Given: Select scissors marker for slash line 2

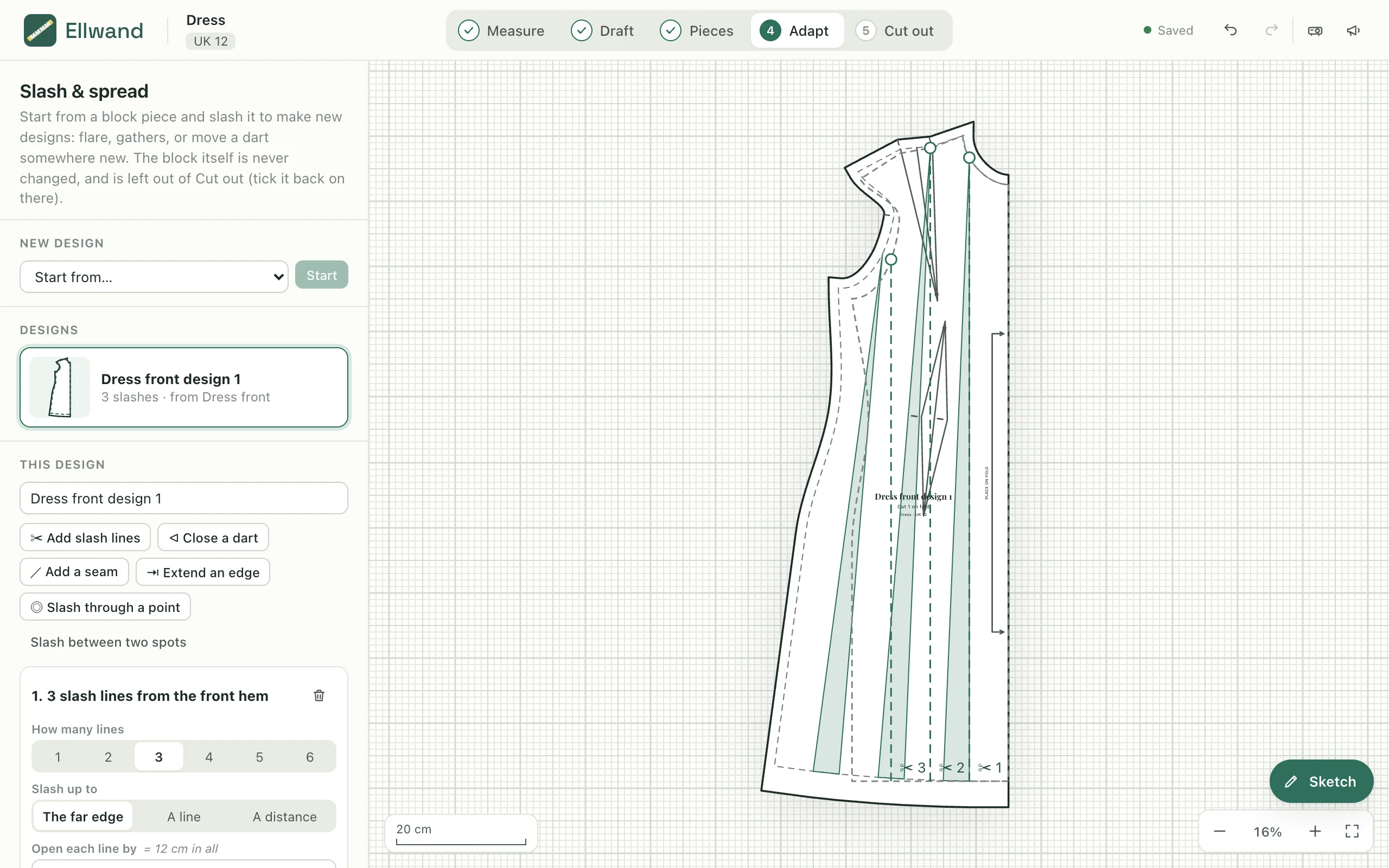Looking at the screenshot, I should pos(952,768).
